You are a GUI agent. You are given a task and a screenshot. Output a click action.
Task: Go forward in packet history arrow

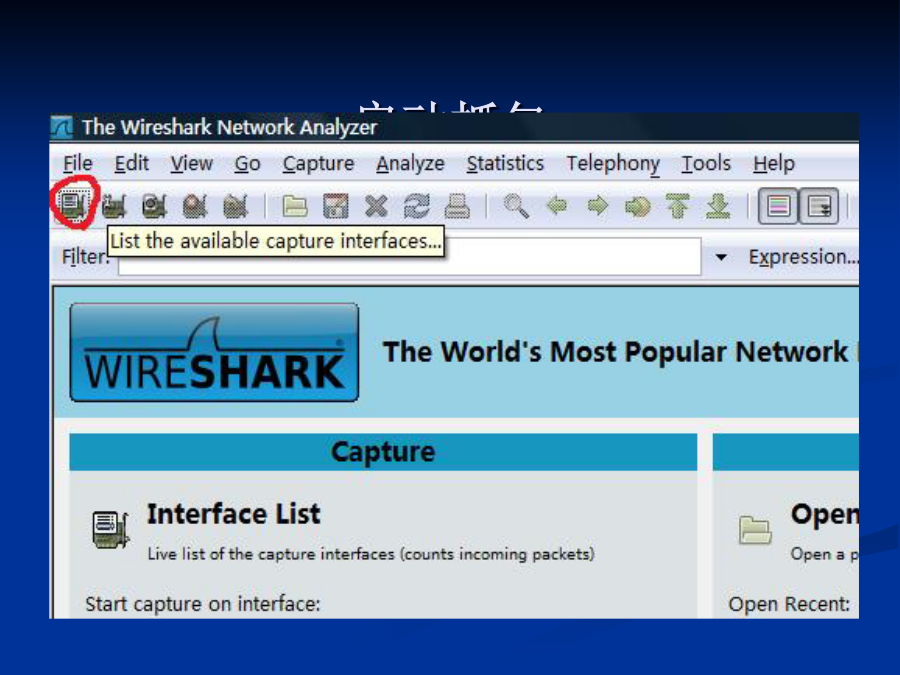pos(598,205)
